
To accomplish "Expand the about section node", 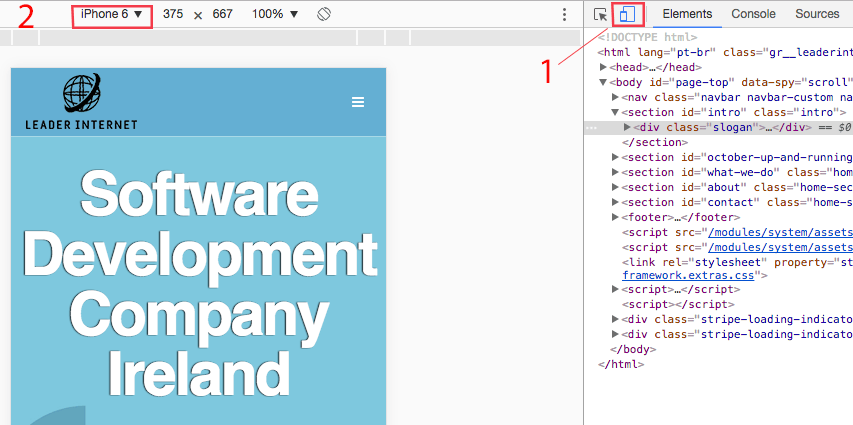I will [x=615, y=187].
